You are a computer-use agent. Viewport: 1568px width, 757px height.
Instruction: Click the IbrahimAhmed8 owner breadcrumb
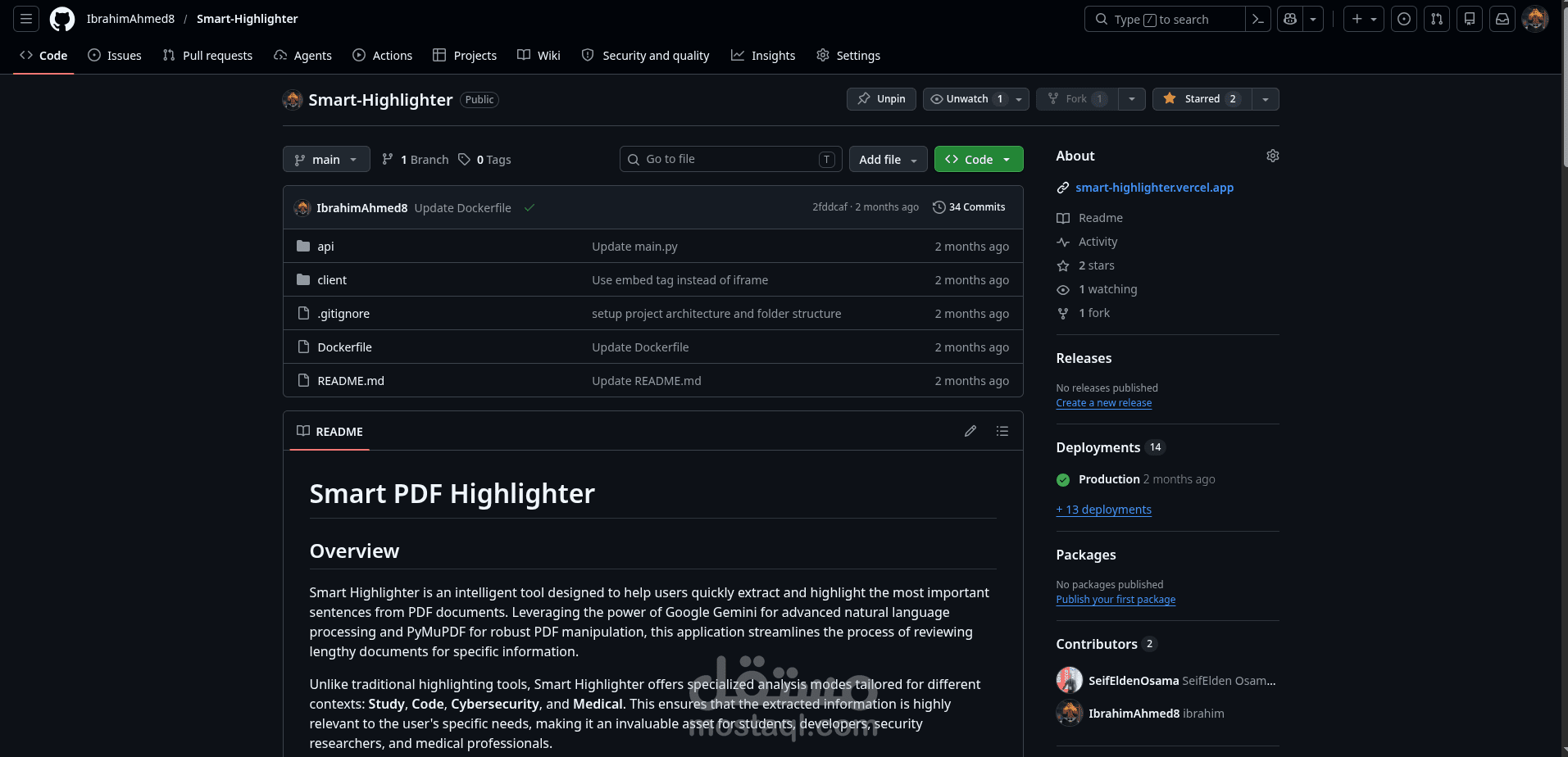[x=130, y=19]
